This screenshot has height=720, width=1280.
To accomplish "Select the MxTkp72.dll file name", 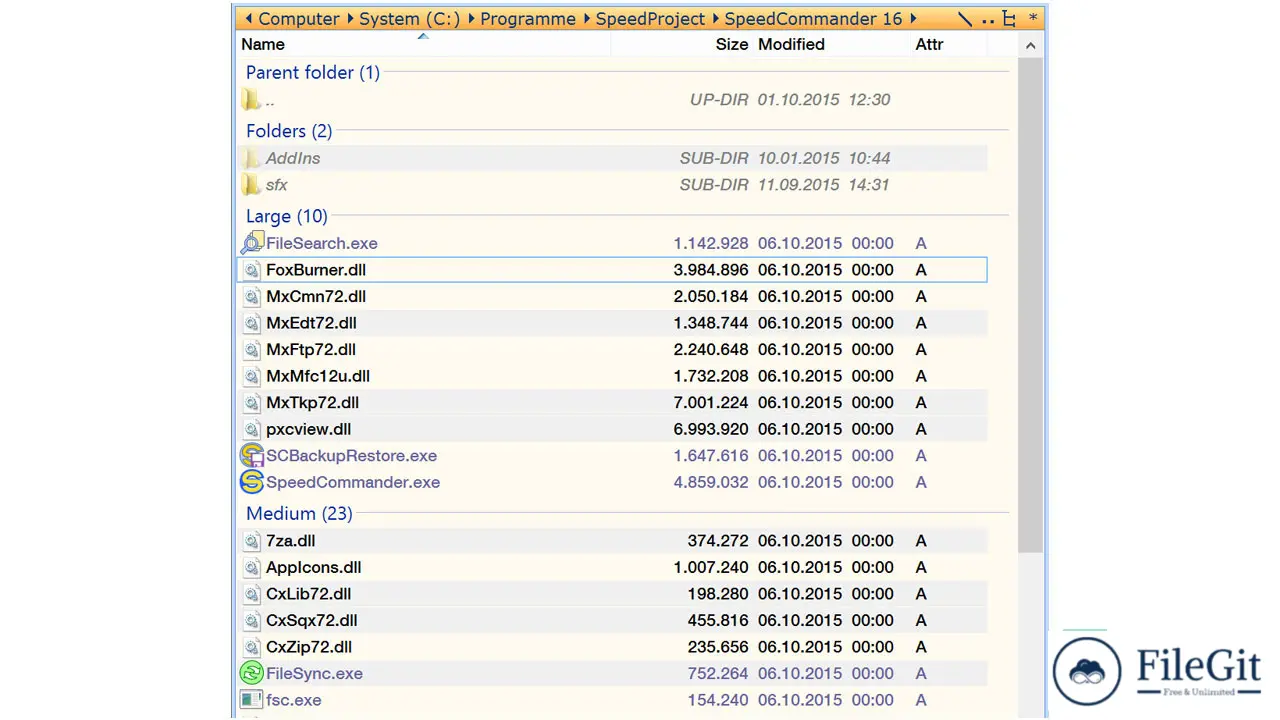I will tap(312, 403).
